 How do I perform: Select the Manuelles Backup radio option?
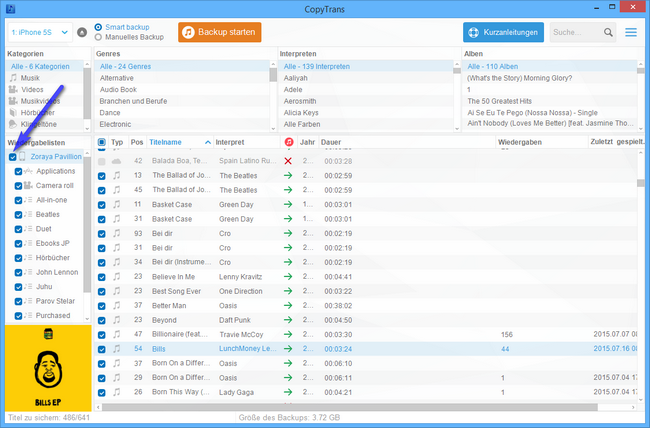98,37
